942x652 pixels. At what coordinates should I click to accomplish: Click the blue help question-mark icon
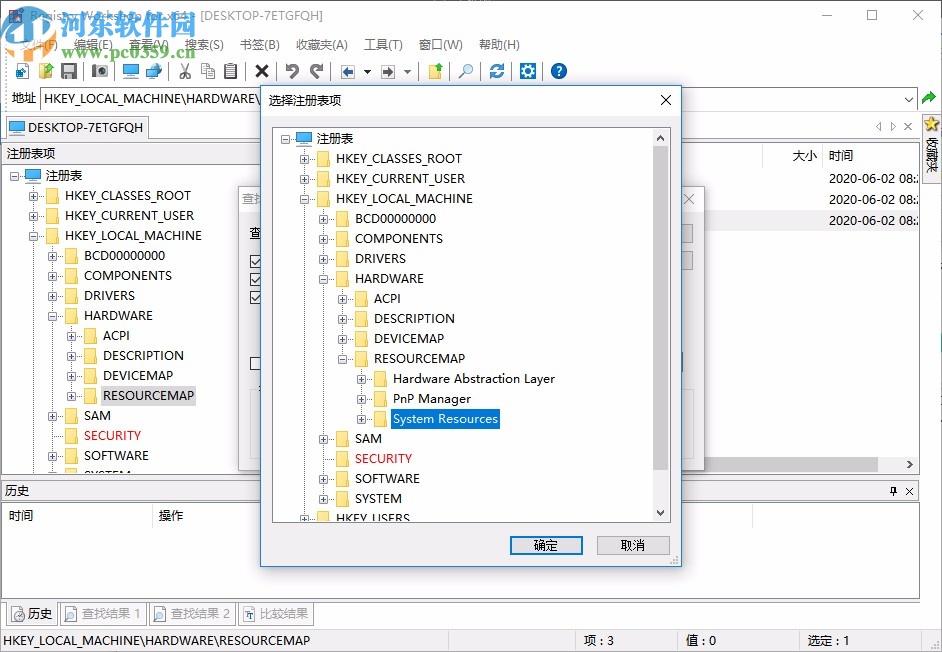pyautogui.click(x=559, y=72)
